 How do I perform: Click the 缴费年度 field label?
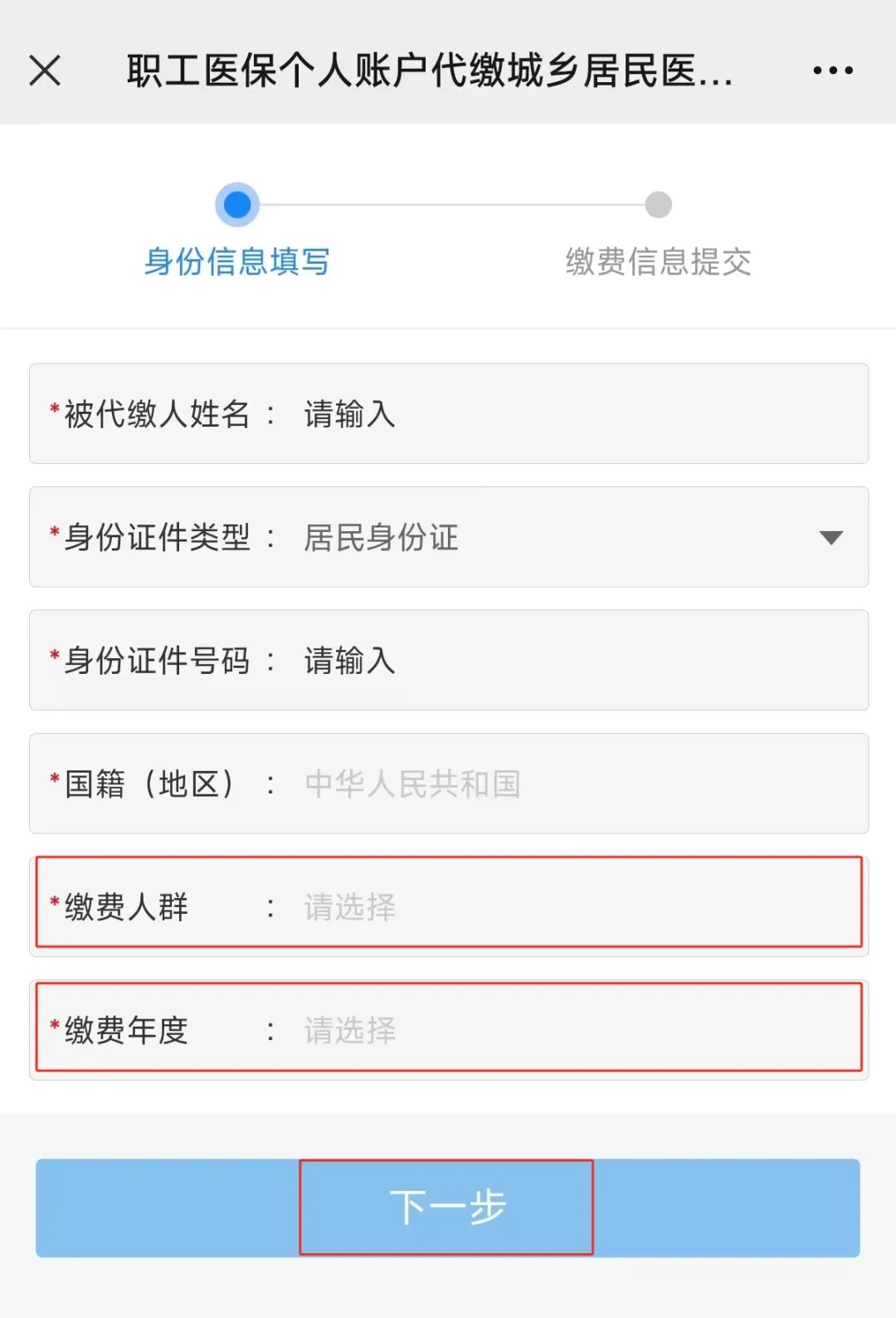pyautogui.click(x=126, y=1030)
